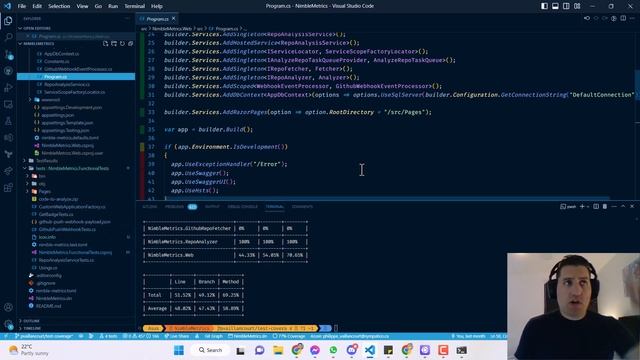Click the 77% Coverage status bar item
640x360 pixels.
pos(289,336)
